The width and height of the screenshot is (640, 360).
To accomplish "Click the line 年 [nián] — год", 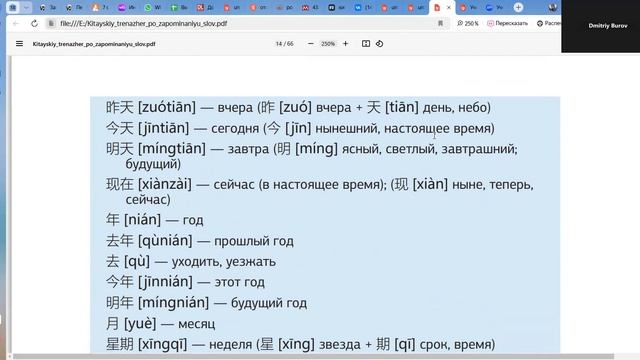I will point(155,220).
